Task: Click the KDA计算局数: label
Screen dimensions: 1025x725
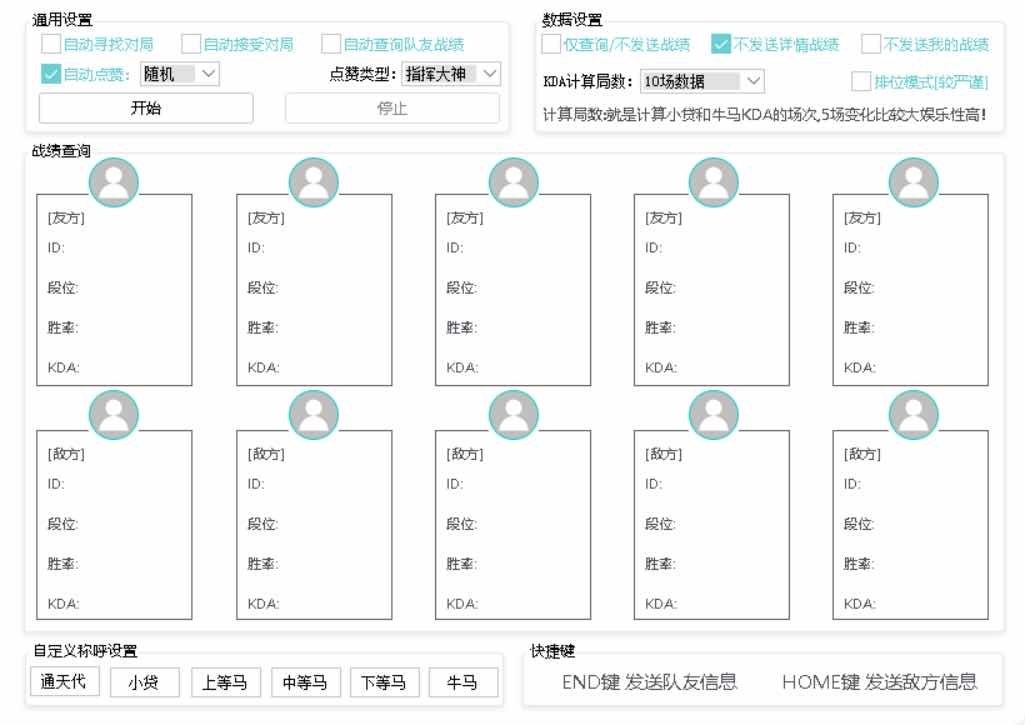Action: coord(588,82)
